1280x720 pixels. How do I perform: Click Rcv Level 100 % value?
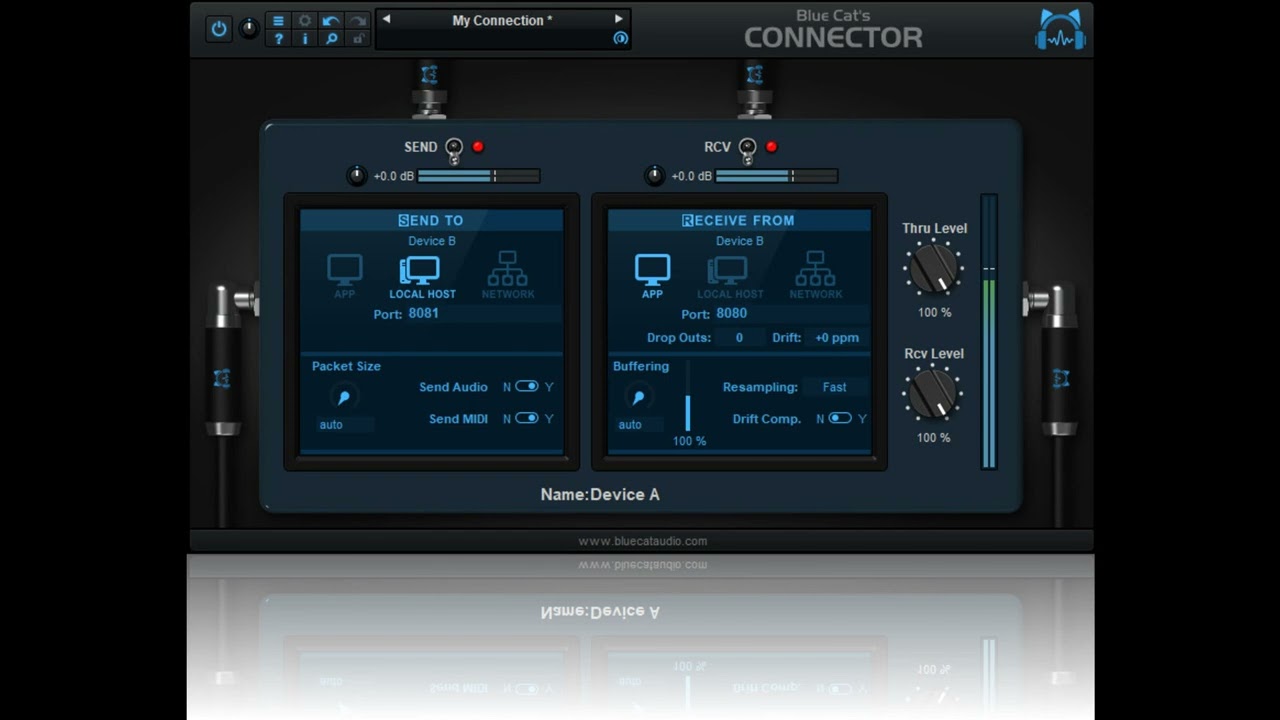click(x=934, y=438)
